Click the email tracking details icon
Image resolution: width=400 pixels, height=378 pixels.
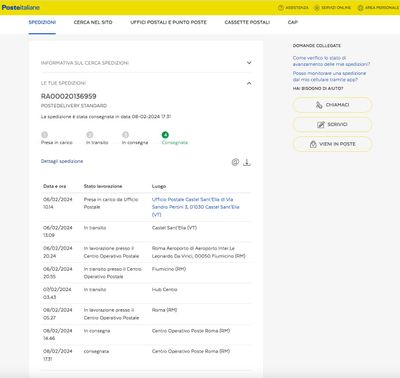(x=235, y=162)
